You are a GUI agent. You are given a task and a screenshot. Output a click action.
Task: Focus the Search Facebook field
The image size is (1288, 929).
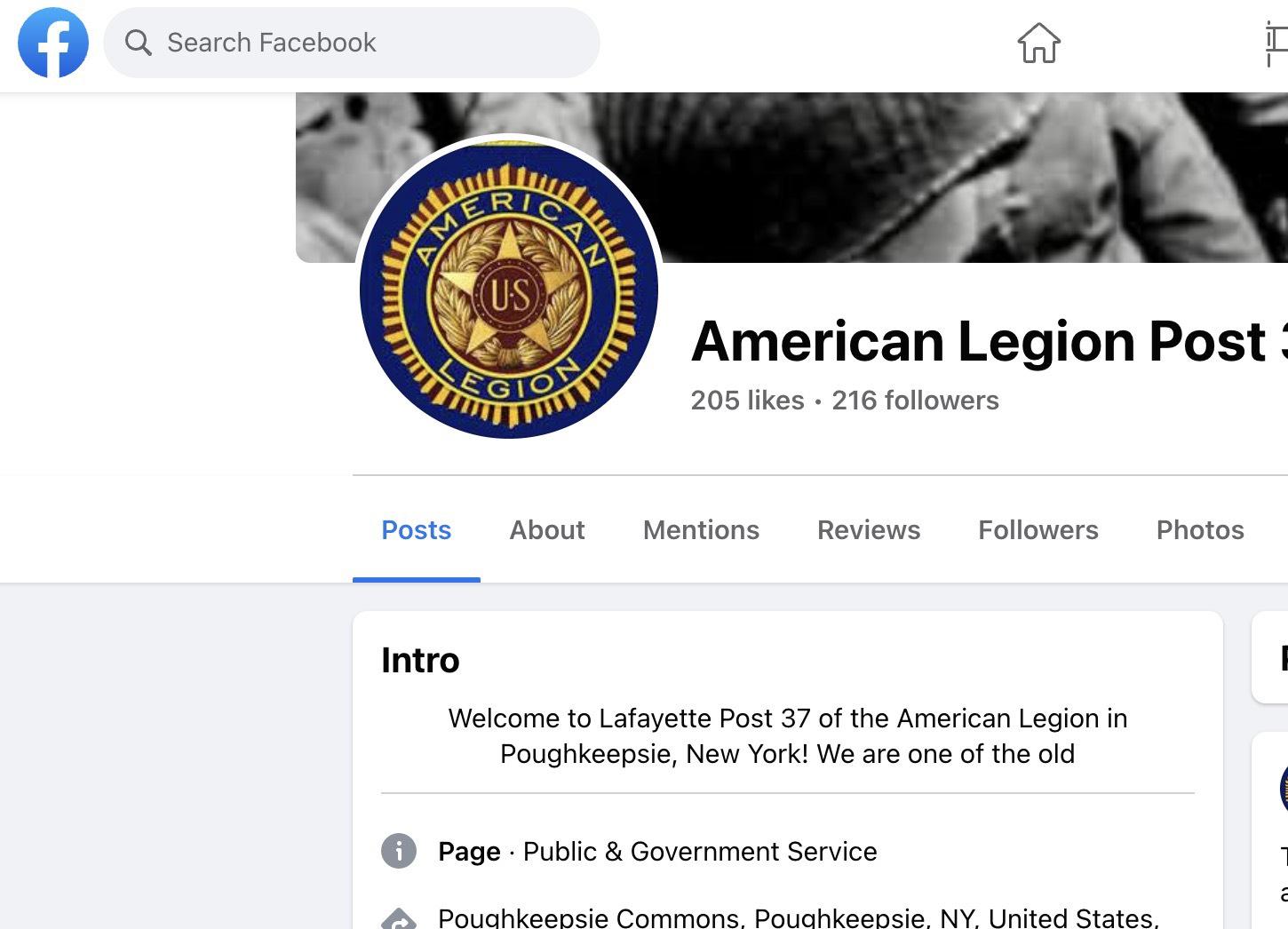pyautogui.click(x=352, y=43)
